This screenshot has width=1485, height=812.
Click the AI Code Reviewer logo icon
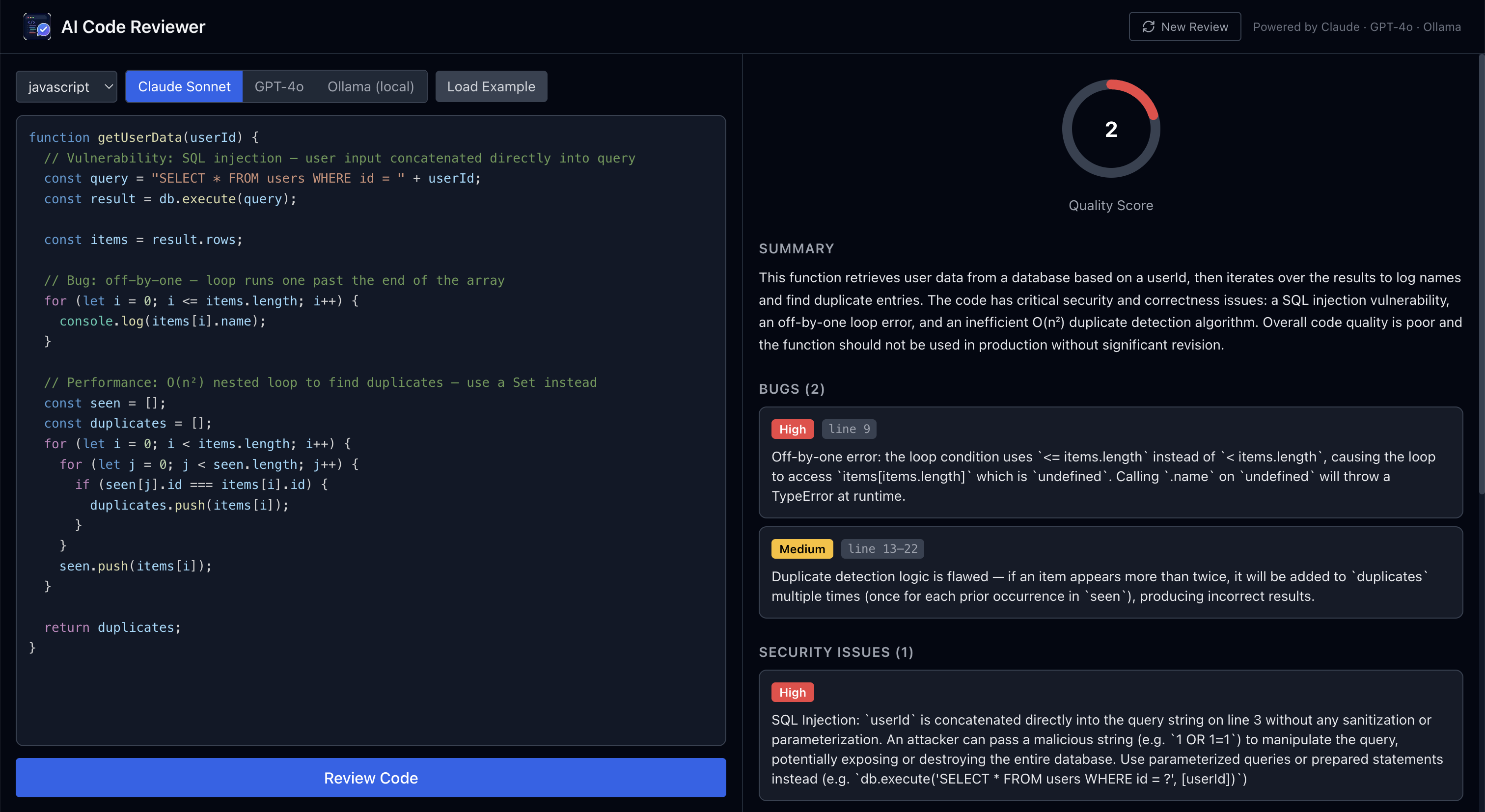click(37, 27)
